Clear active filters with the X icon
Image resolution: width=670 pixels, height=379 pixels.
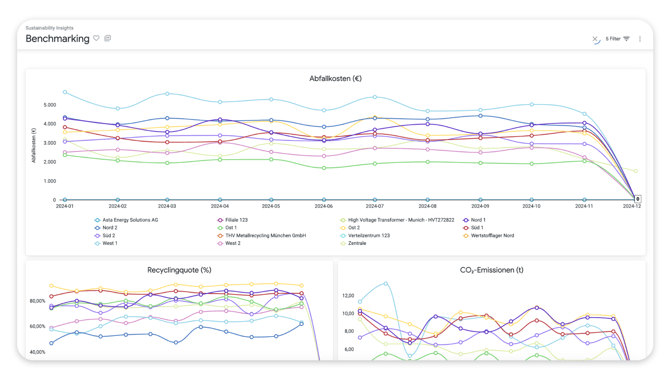pos(595,39)
